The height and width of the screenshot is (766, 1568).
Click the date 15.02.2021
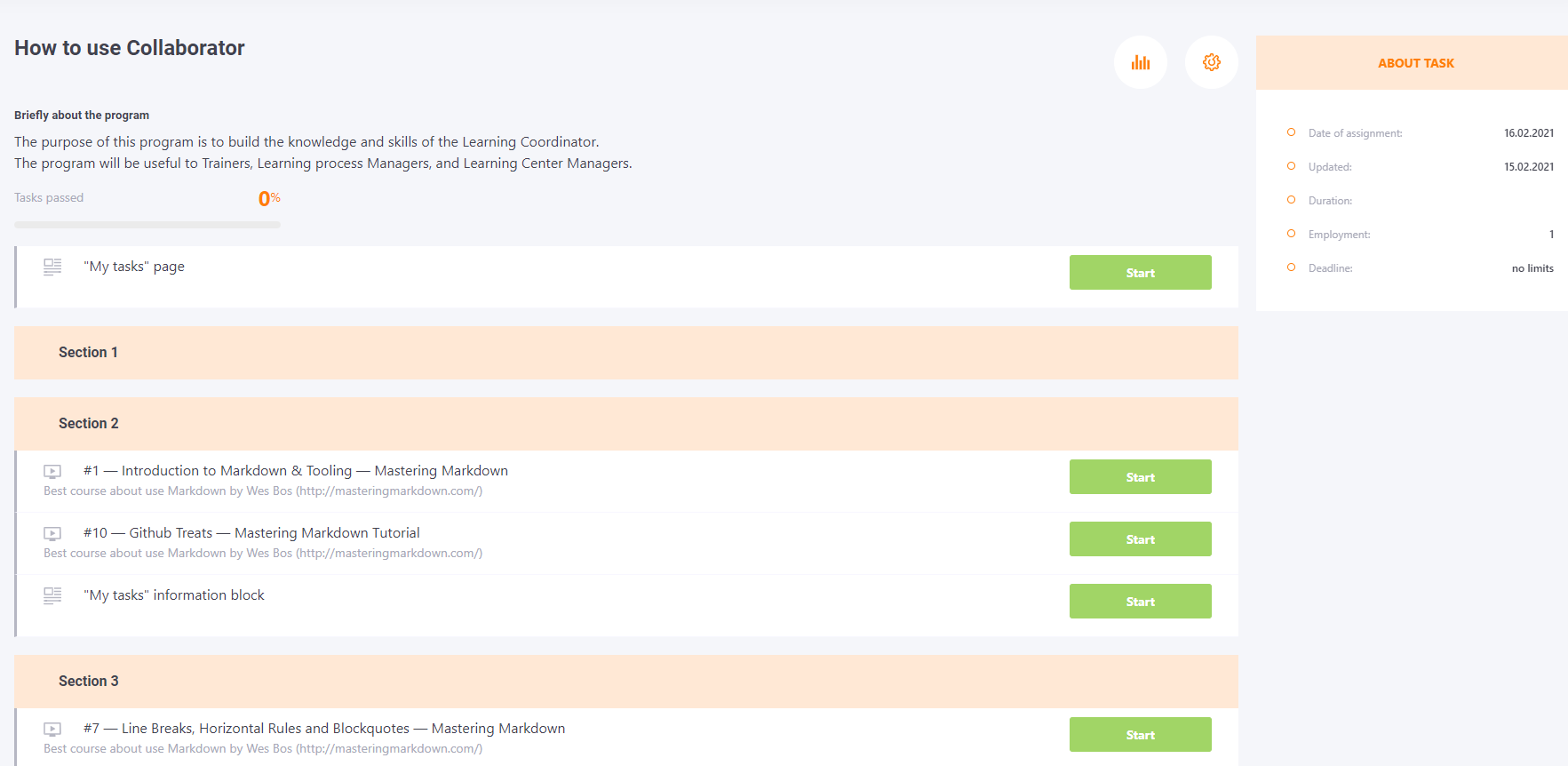[x=1529, y=167]
